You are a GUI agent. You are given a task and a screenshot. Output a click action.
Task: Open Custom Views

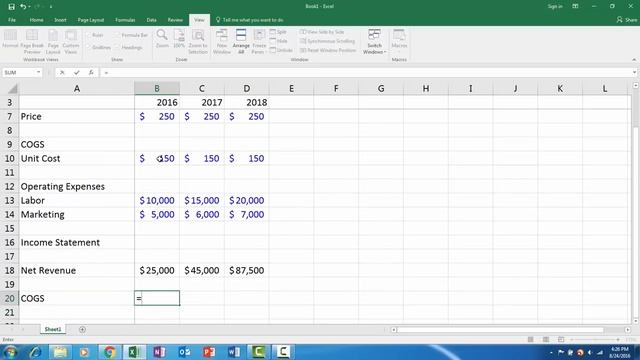point(71,42)
